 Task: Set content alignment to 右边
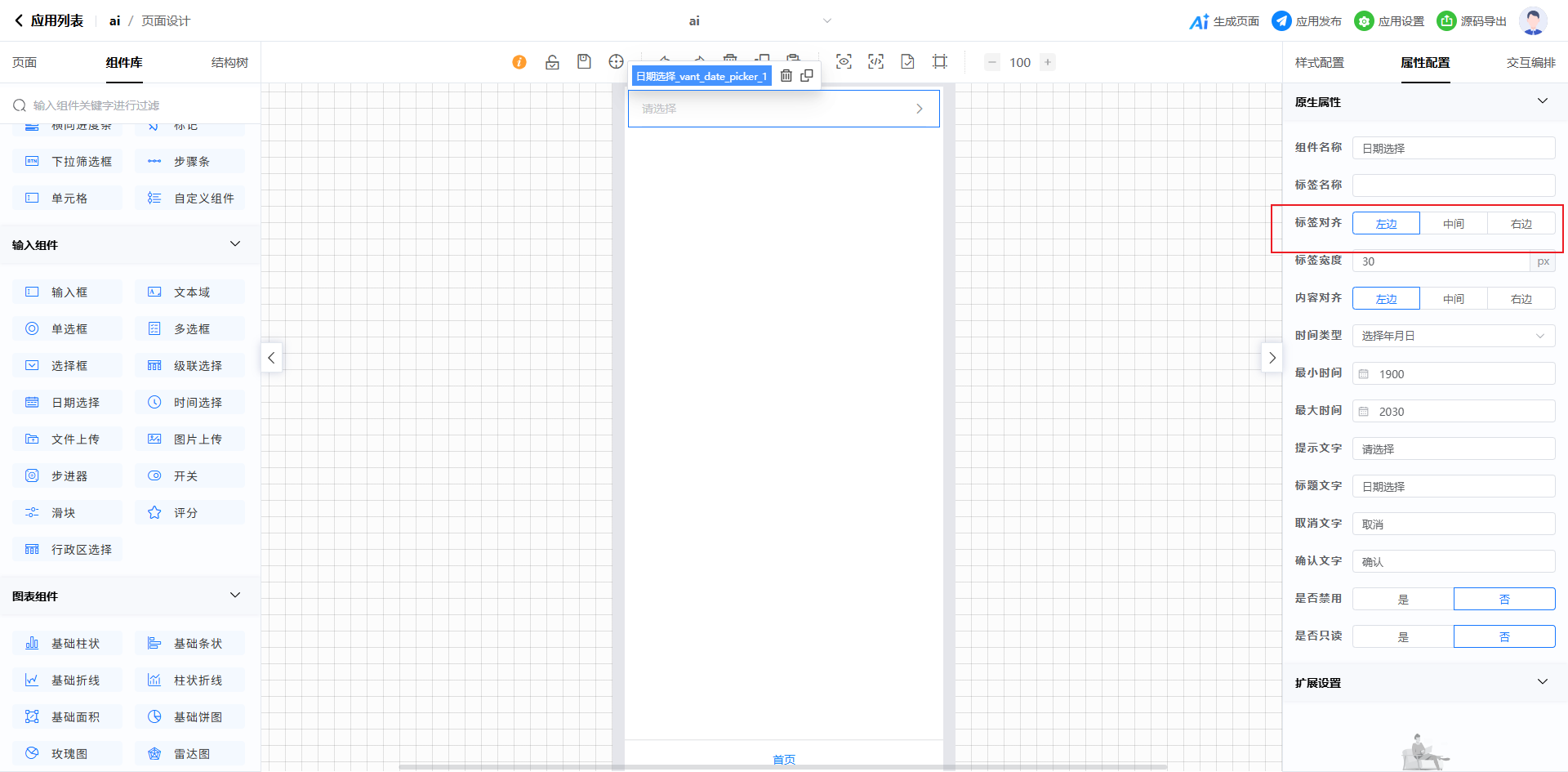click(1521, 299)
